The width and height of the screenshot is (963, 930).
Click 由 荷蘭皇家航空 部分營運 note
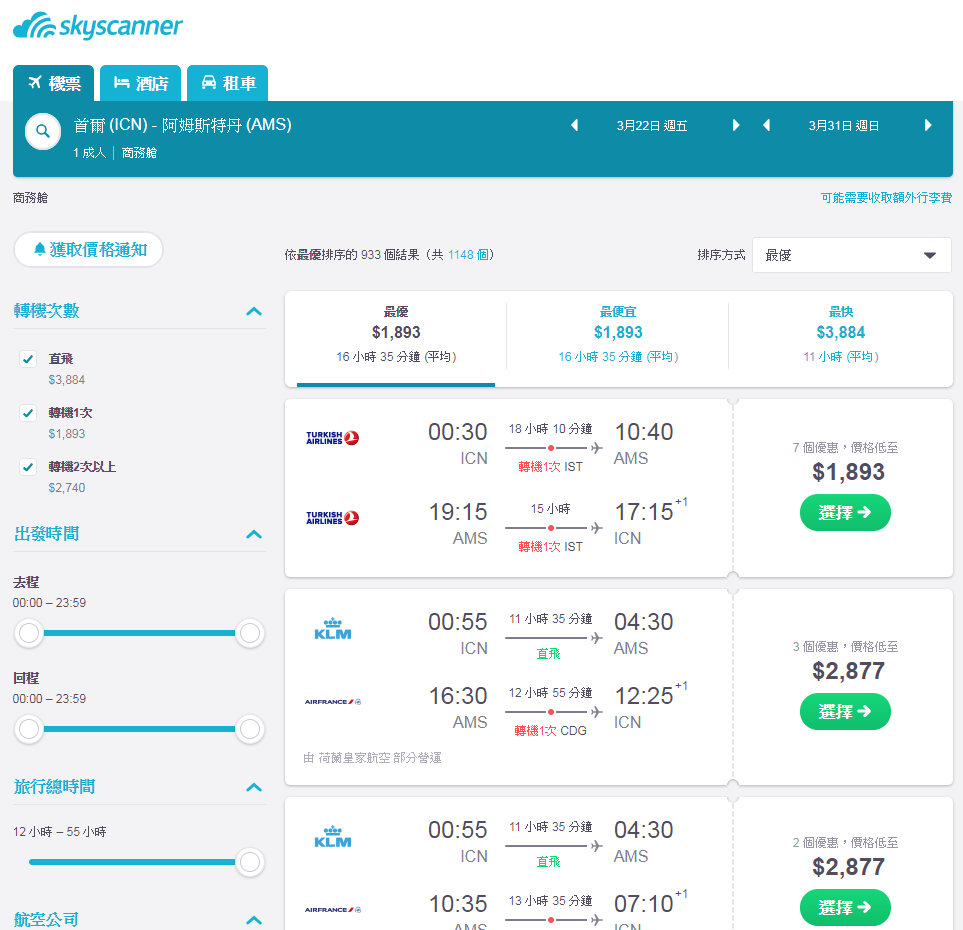372,758
